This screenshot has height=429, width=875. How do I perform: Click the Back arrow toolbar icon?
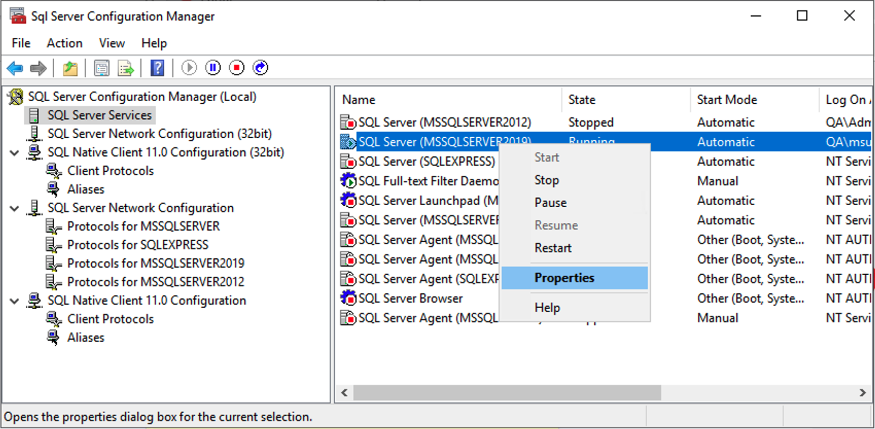(15, 69)
